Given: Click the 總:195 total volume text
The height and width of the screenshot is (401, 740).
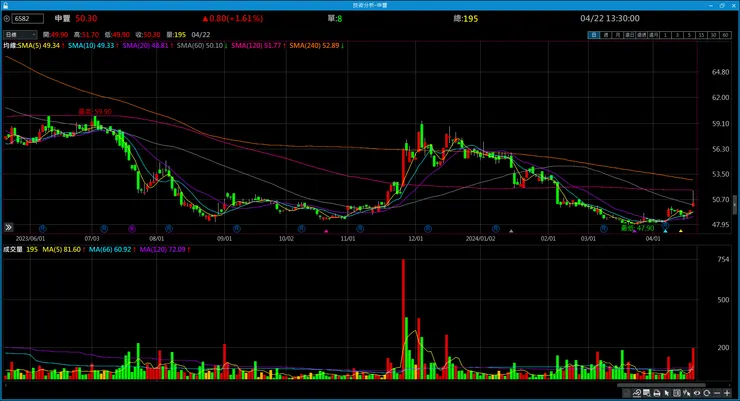Looking at the screenshot, I should pyautogui.click(x=465, y=18).
